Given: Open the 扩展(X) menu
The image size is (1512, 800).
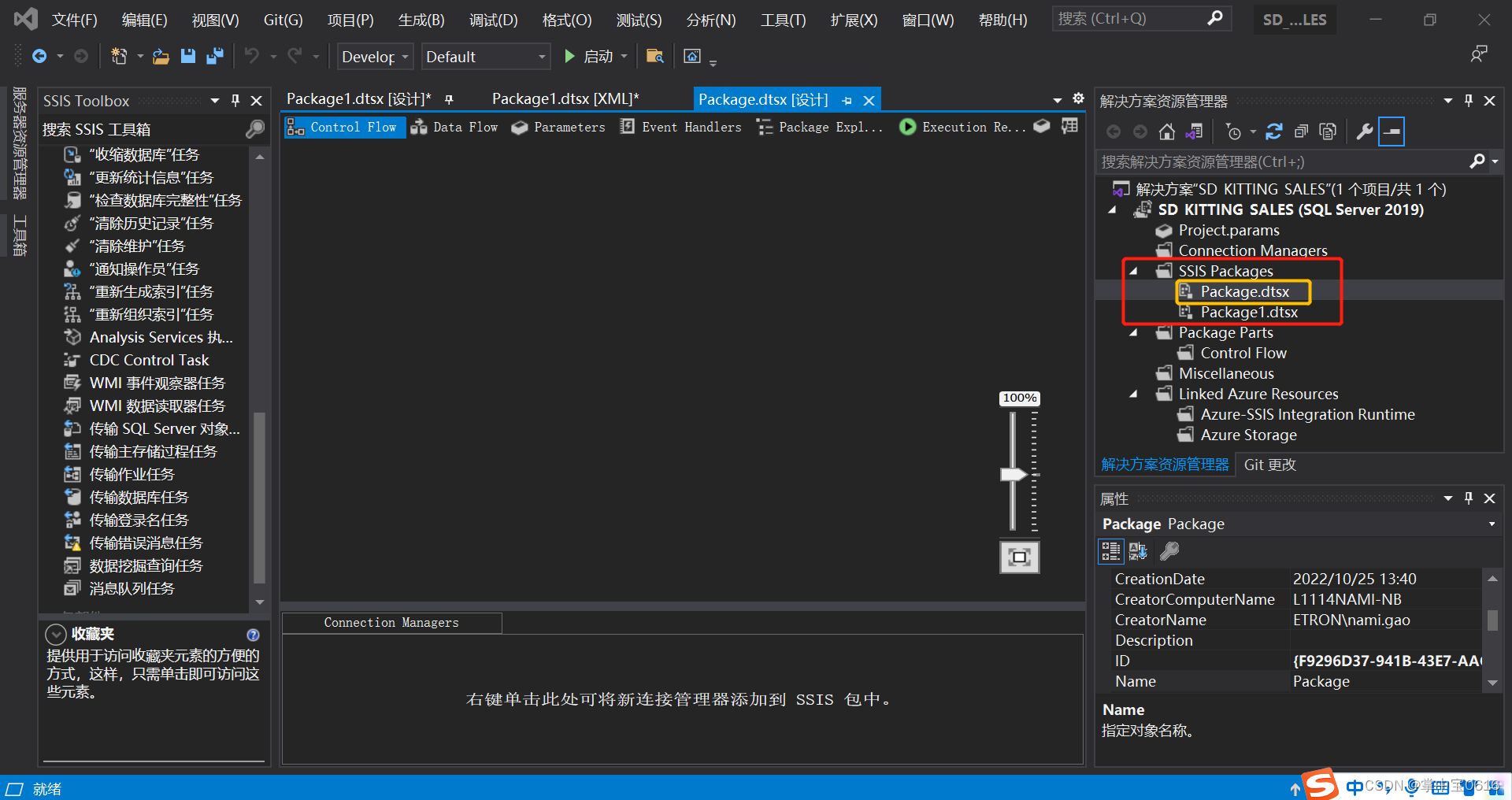Looking at the screenshot, I should (x=854, y=20).
